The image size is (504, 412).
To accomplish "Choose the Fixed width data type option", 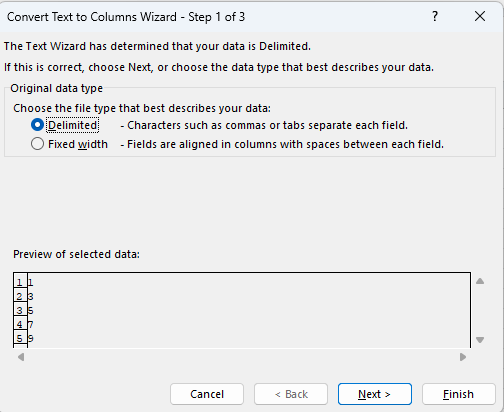I will (37, 144).
